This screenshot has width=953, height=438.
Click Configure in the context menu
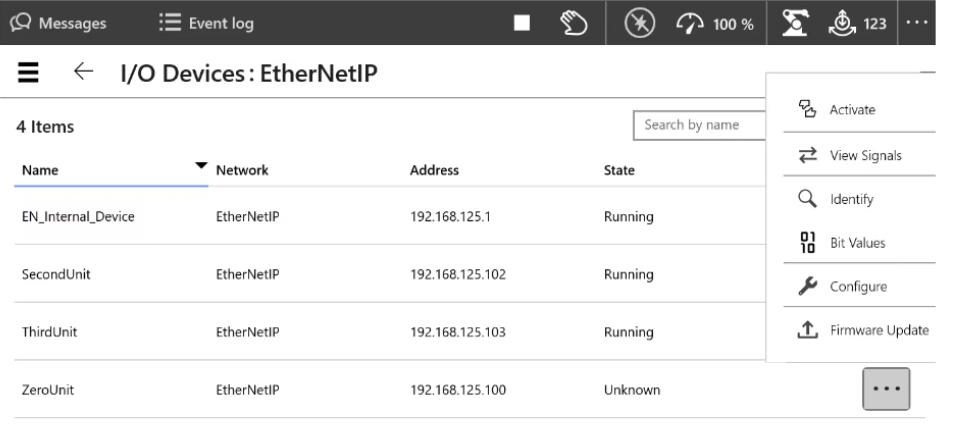click(851, 287)
